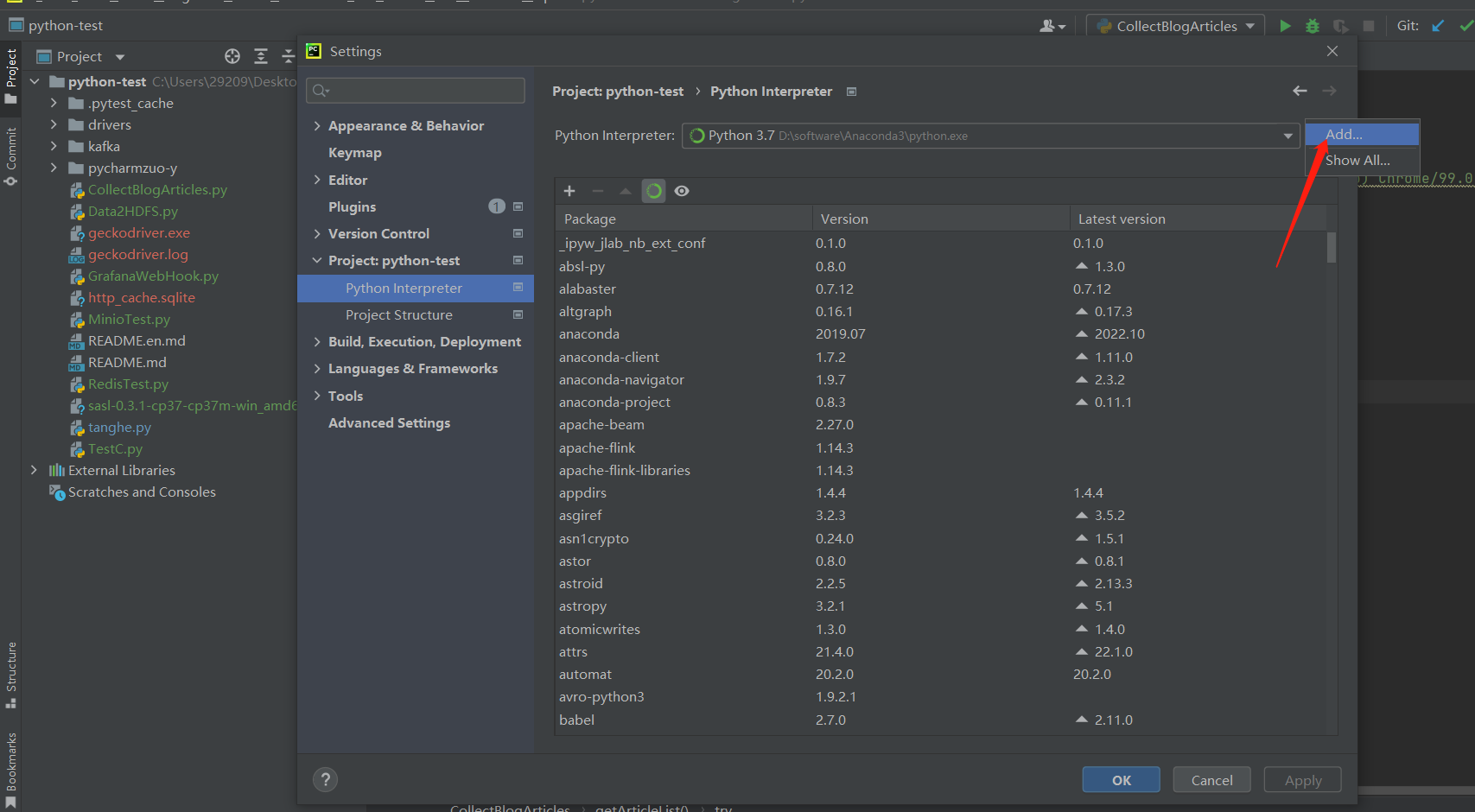Screen dimensions: 1475x812
Task: Click the Latest version column header
Action: pos(1198,219)
